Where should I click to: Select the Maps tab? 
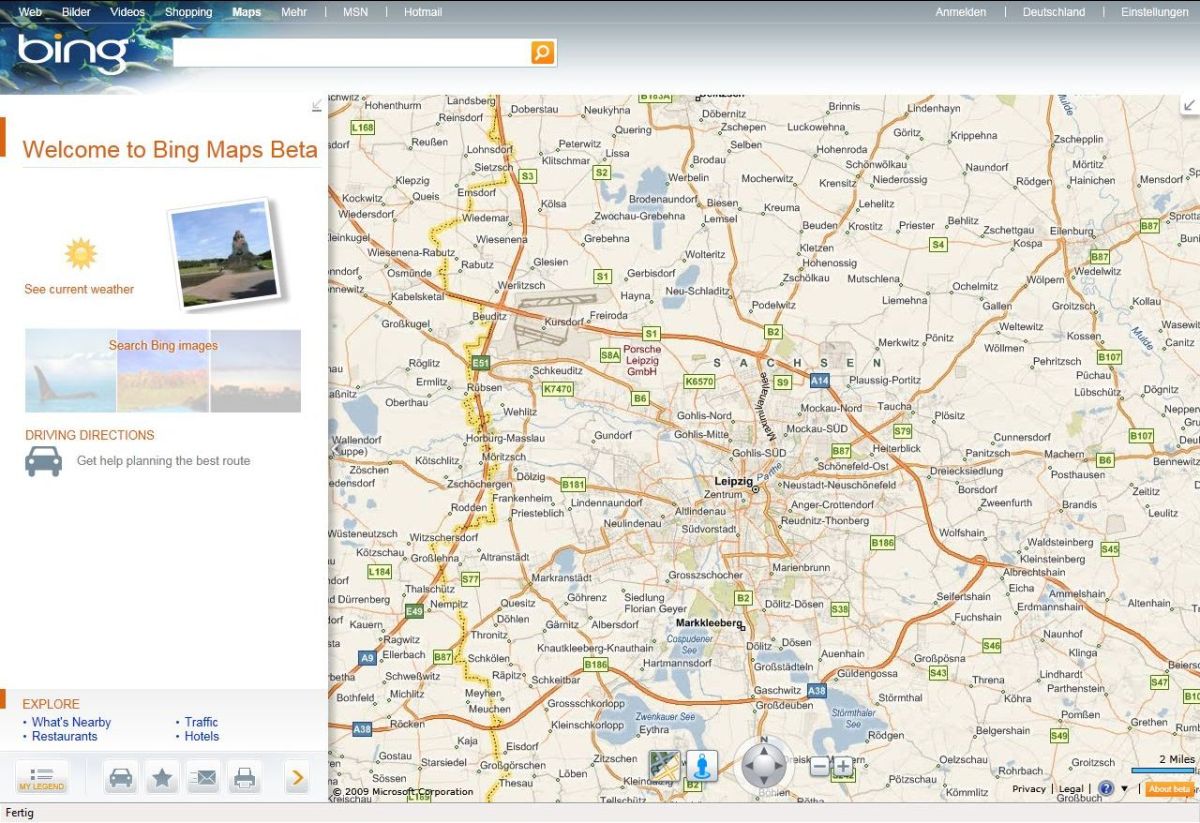click(x=246, y=12)
